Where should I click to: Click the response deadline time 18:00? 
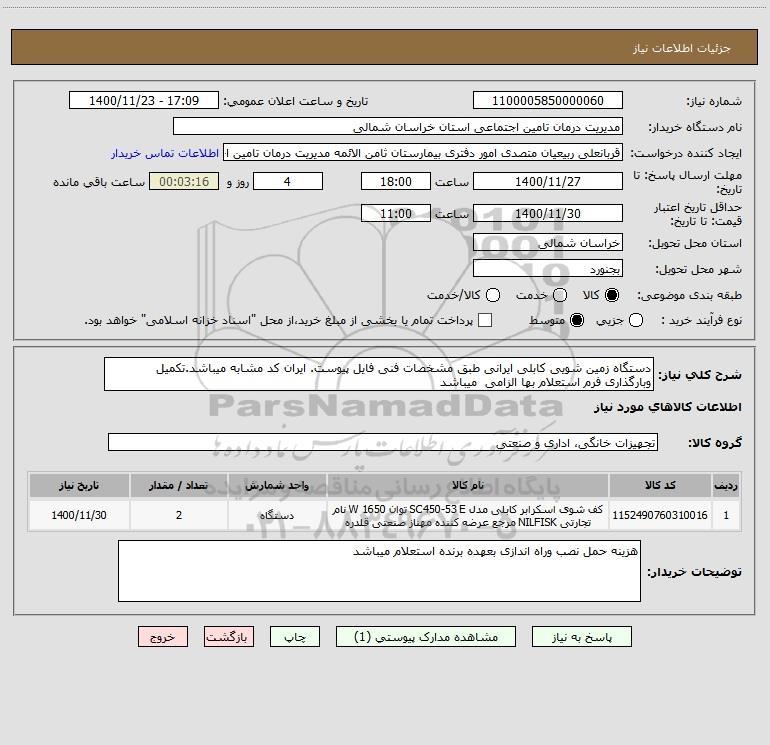tap(396, 181)
